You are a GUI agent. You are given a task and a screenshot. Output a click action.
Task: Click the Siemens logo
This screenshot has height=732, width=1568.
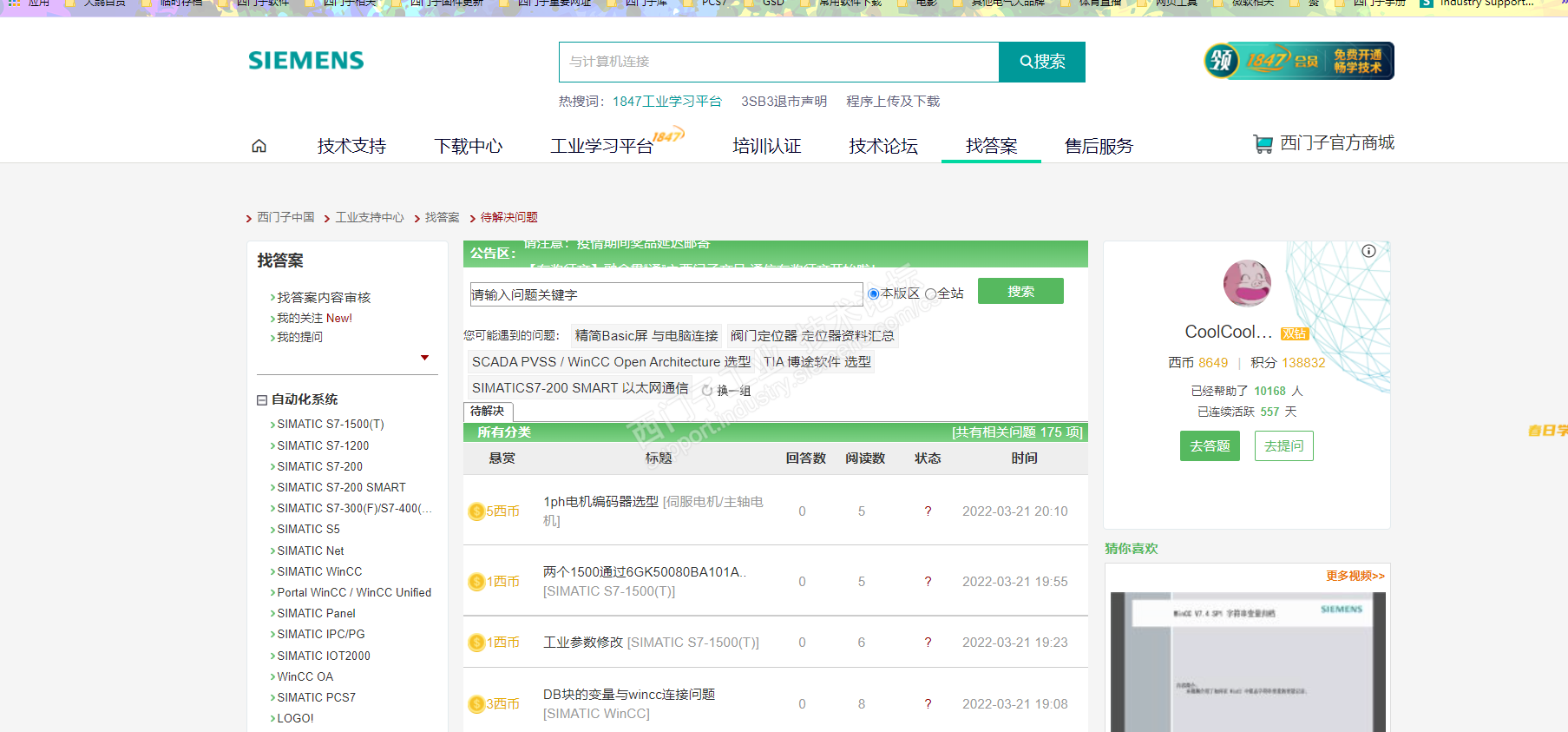[x=306, y=61]
